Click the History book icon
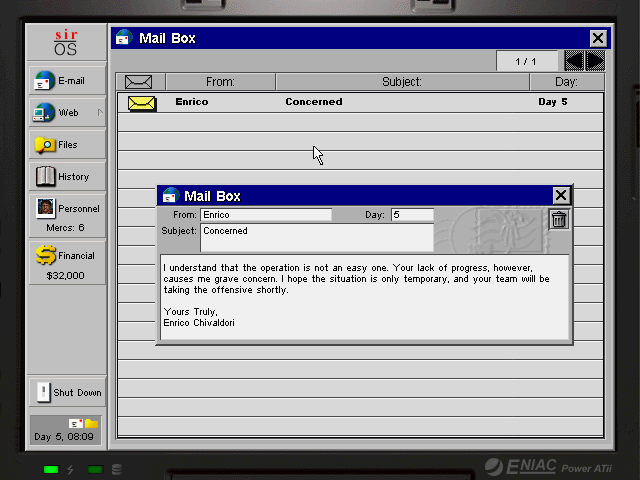This screenshot has height=480, width=640. 45,176
